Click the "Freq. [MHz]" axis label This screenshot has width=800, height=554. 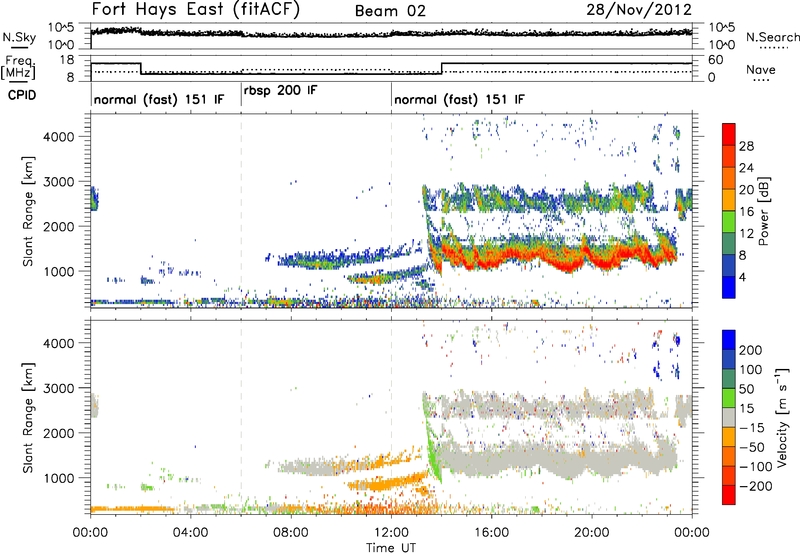point(19,67)
